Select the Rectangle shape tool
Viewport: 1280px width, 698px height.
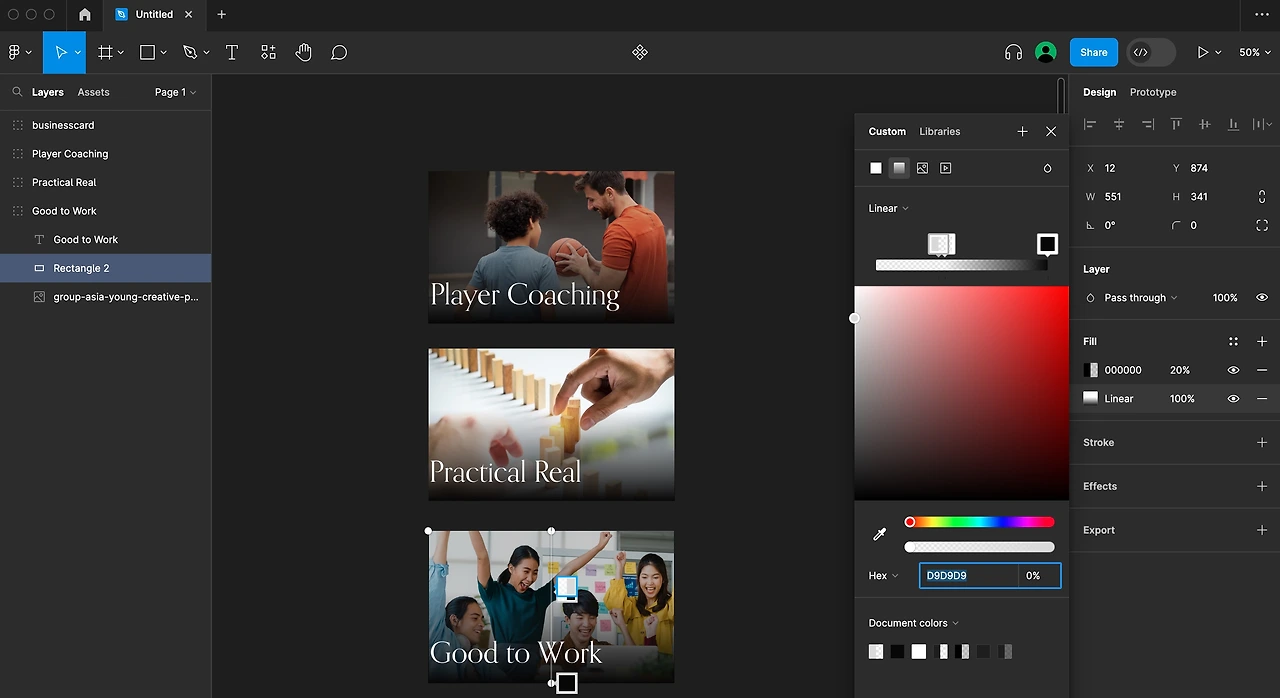[147, 52]
